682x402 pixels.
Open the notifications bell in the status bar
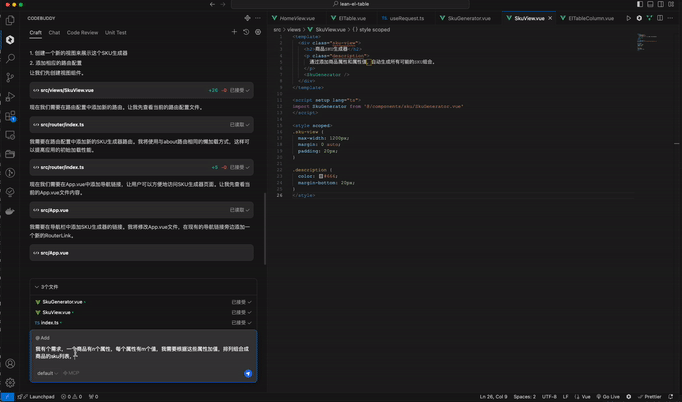pyautogui.click(x=671, y=397)
